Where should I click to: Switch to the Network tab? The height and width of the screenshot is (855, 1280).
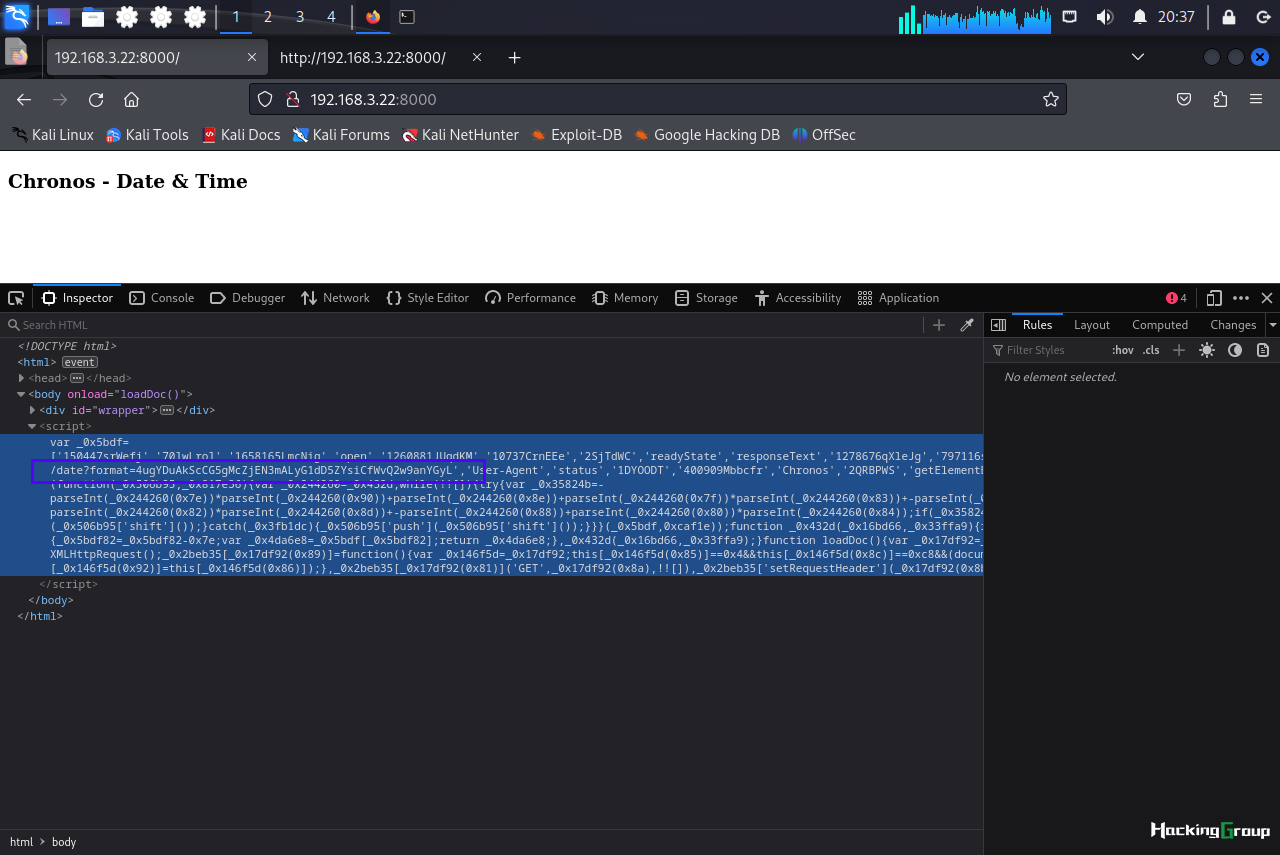click(335, 298)
